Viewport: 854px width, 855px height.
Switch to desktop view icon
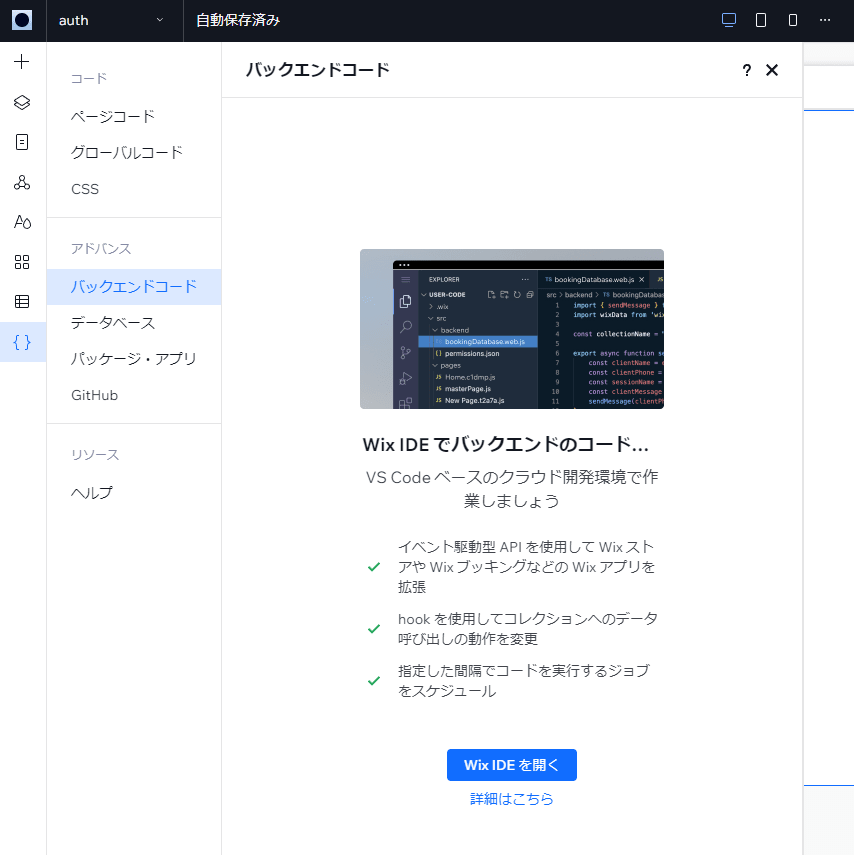[x=729, y=20]
